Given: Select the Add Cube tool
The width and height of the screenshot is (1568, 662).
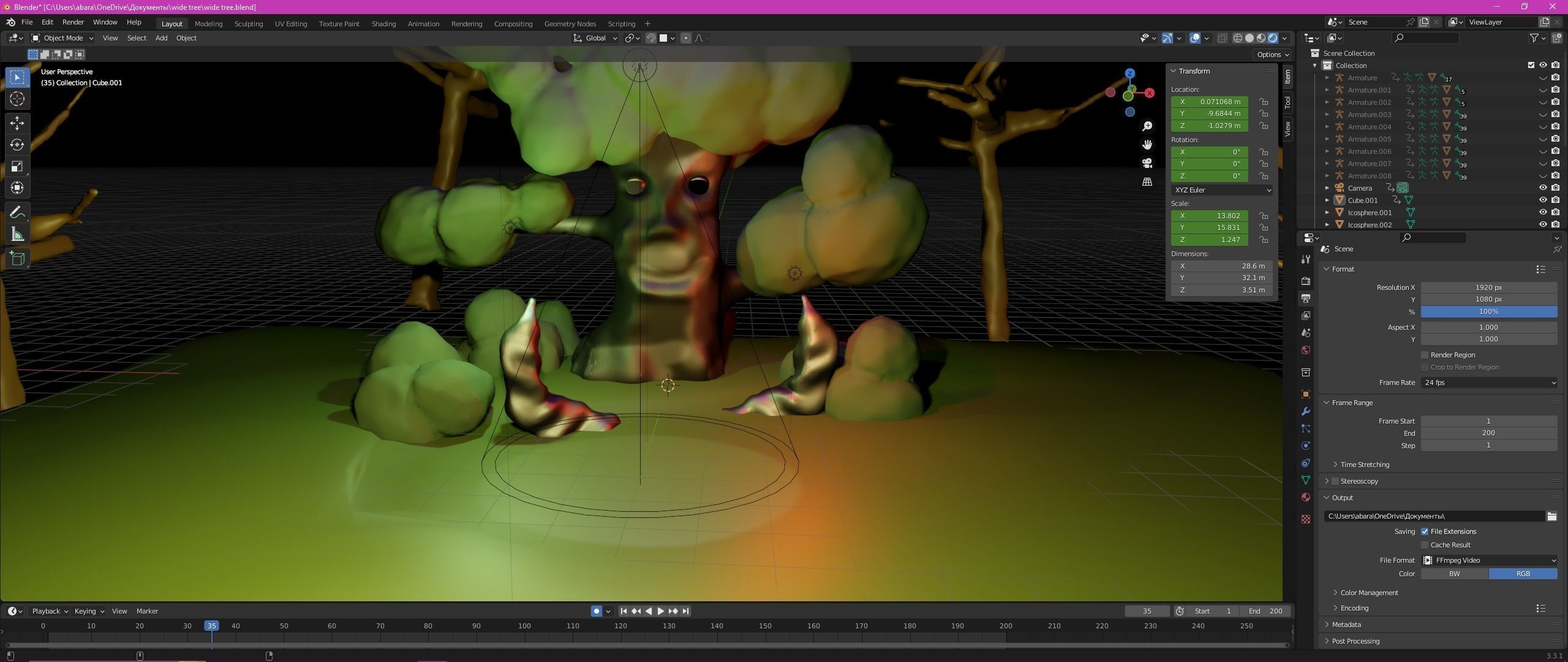Looking at the screenshot, I should point(17,259).
